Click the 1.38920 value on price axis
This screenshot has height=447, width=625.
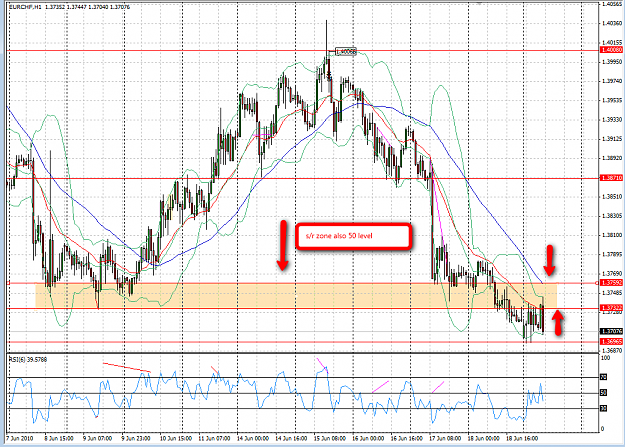point(612,158)
